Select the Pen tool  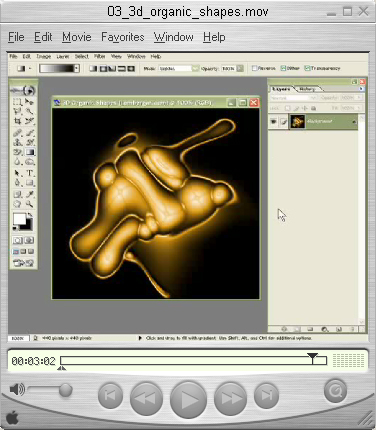[x=17, y=183]
